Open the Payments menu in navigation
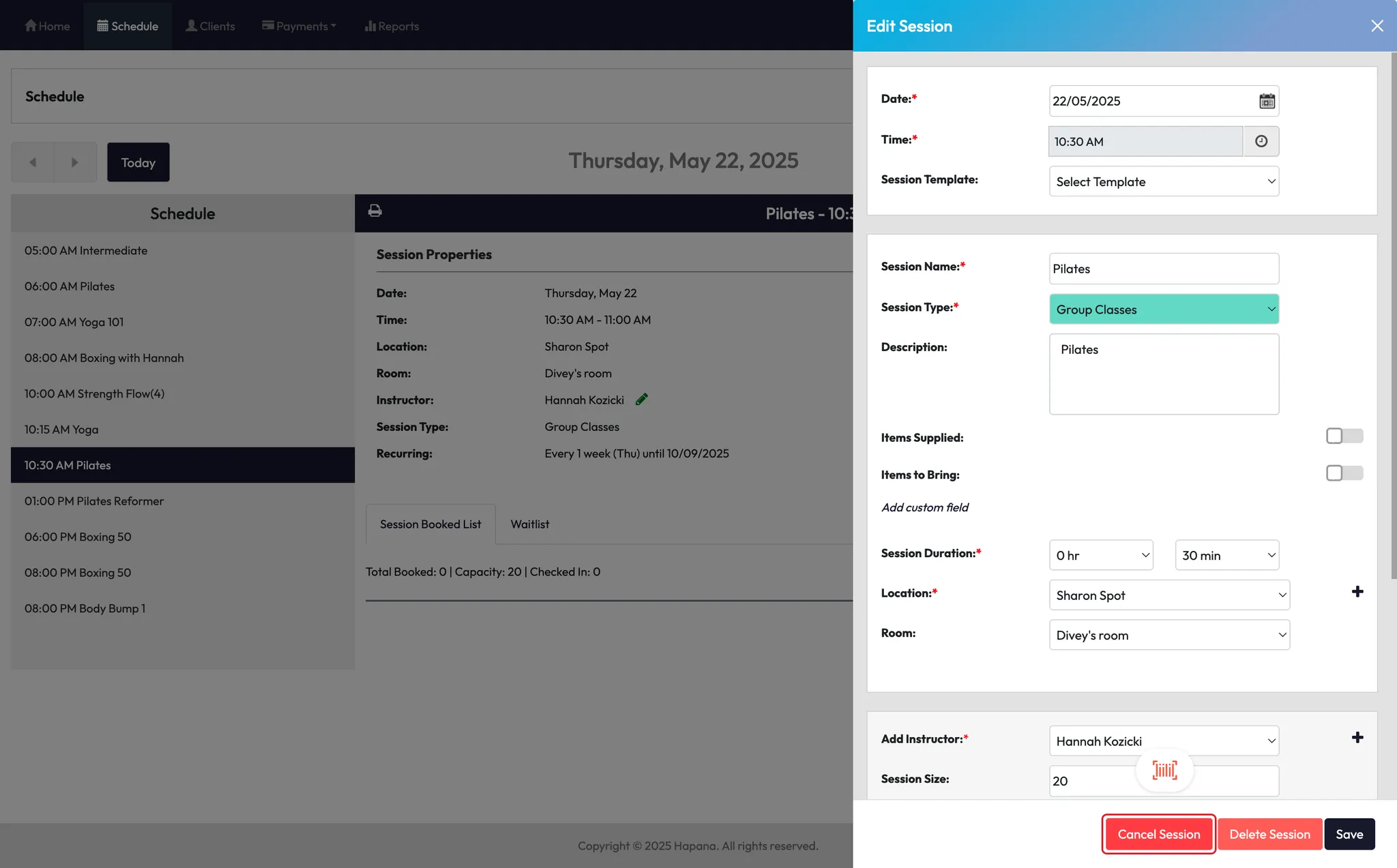Image resolution: width=1397 pixels, height=868 pixels. [x=299, y=26]
